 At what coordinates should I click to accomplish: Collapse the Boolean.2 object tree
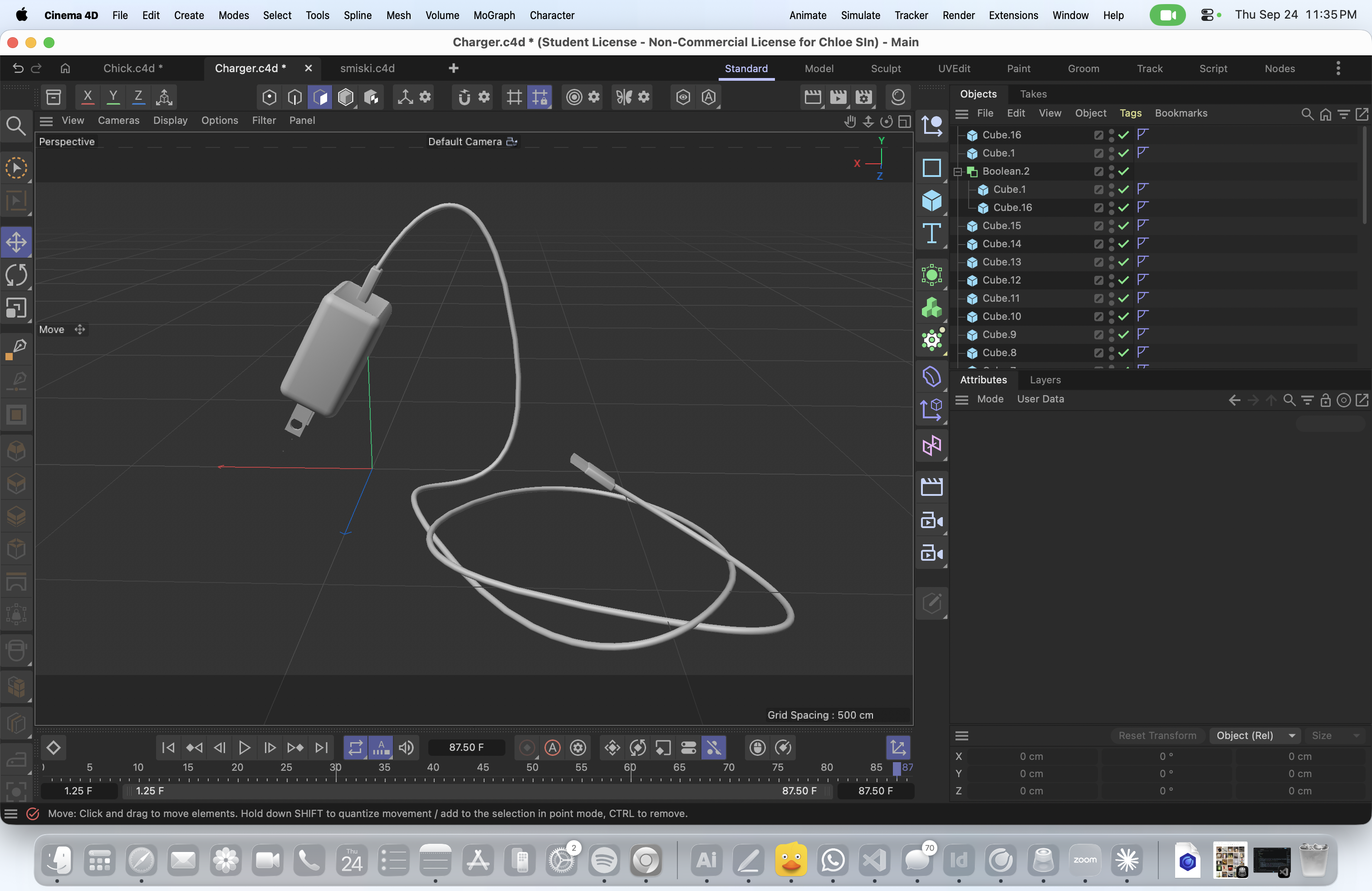click(958, 172)
